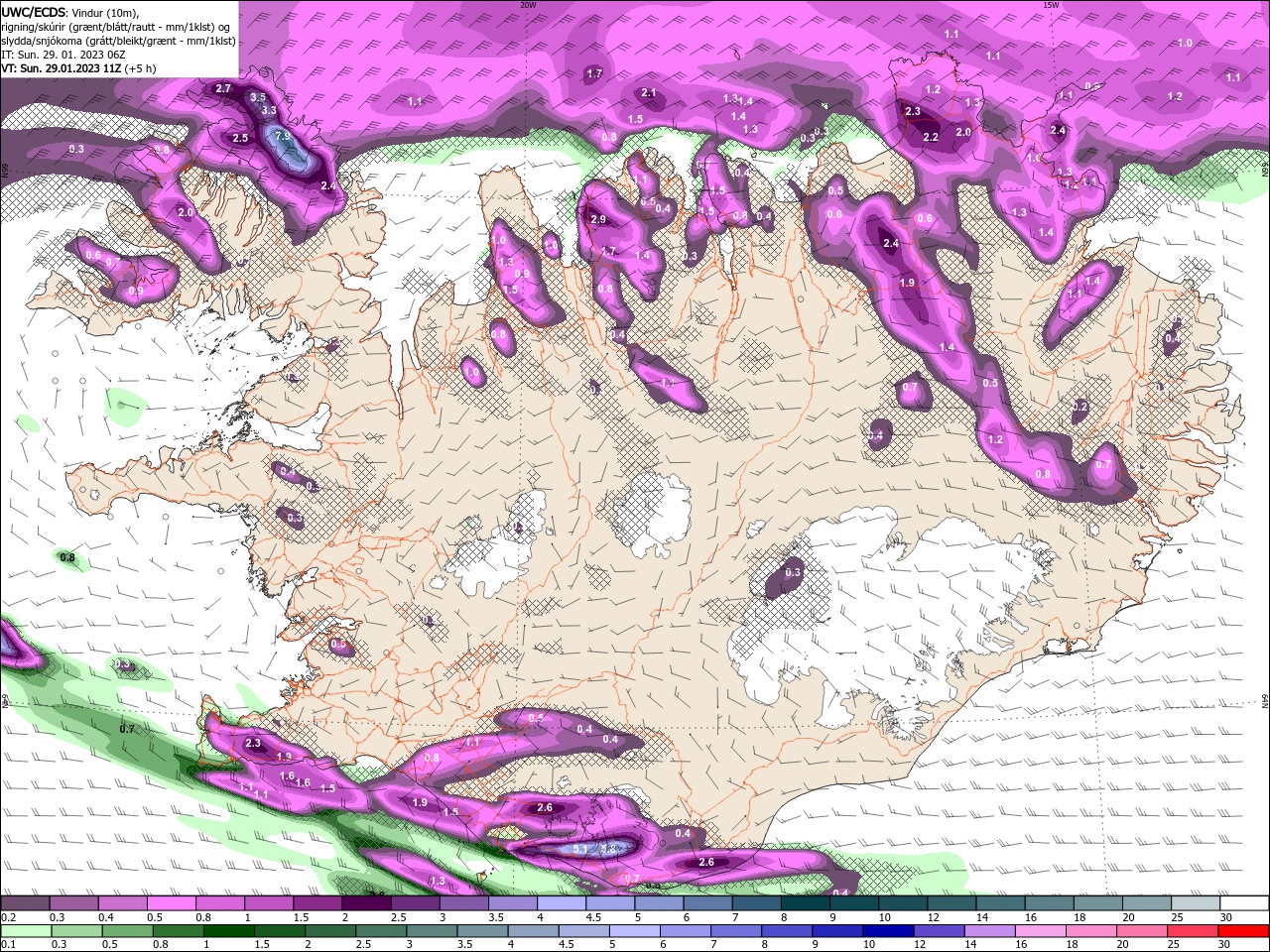Pick light gray top legend swatch at 25

point(1197,903)
